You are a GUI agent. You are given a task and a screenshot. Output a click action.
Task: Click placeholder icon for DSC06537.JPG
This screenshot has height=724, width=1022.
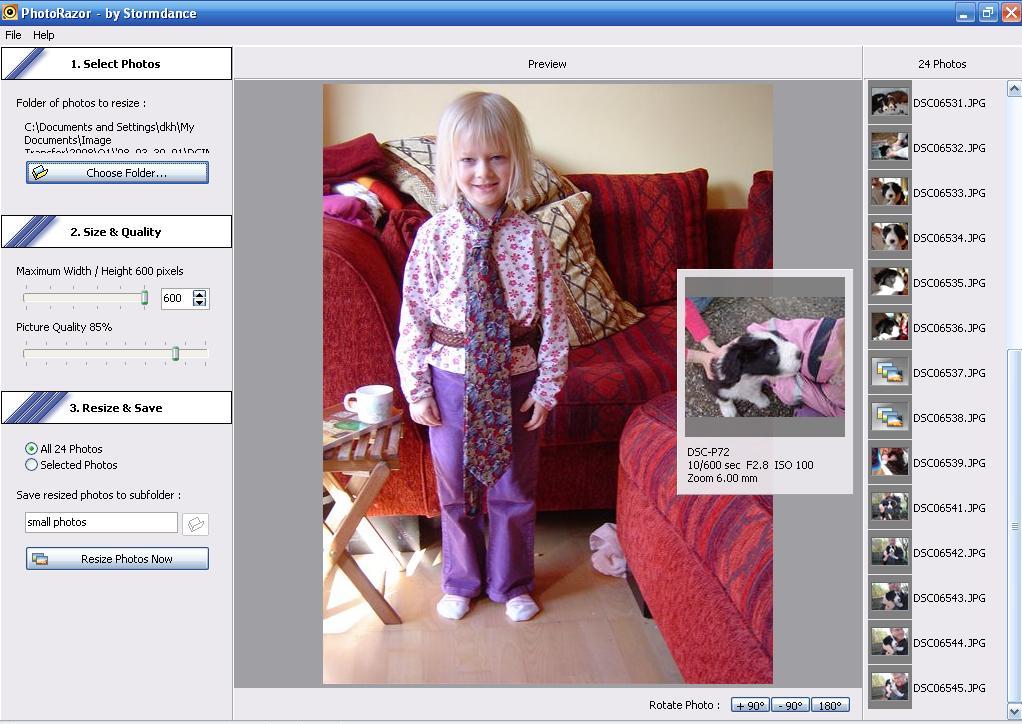coord(890,372)
